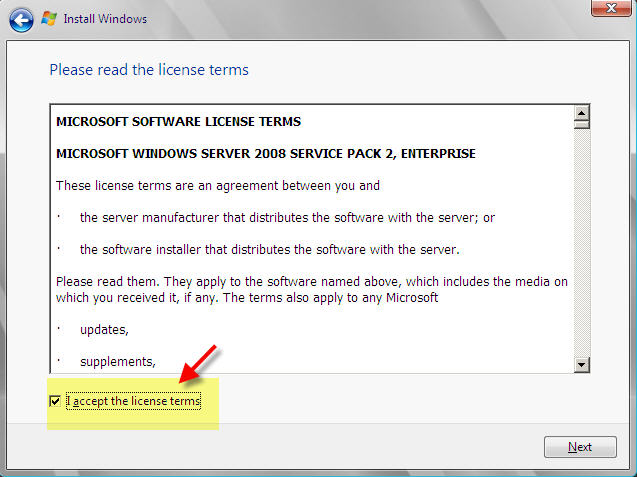Go back using the blue back arrow
The image size is (637, 477).
click(21, 20)
